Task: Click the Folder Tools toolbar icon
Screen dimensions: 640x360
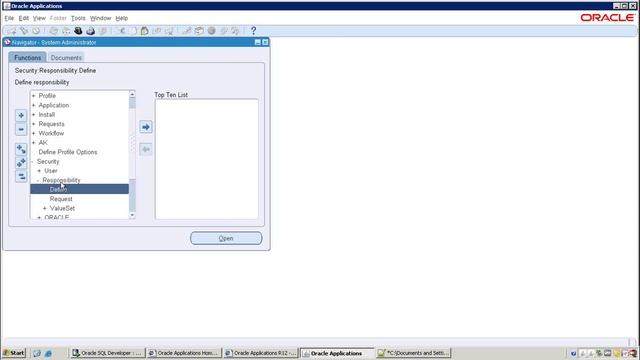Action: click(236, 31)
